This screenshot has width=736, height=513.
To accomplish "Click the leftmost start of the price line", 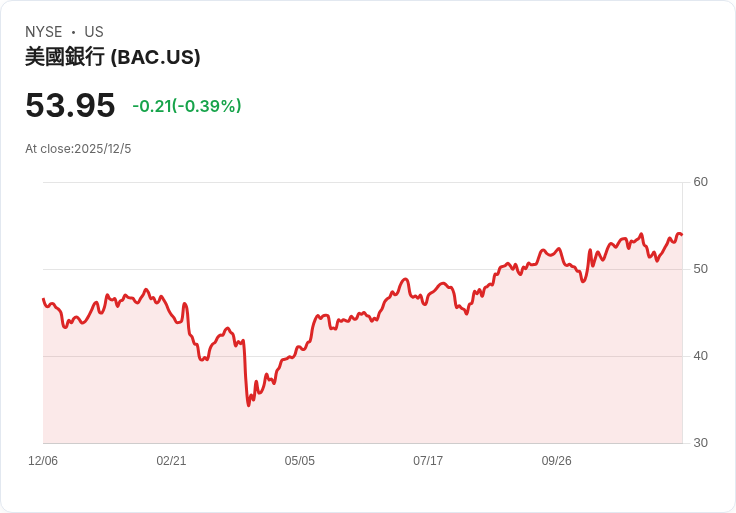I will (x=43, y=299).
